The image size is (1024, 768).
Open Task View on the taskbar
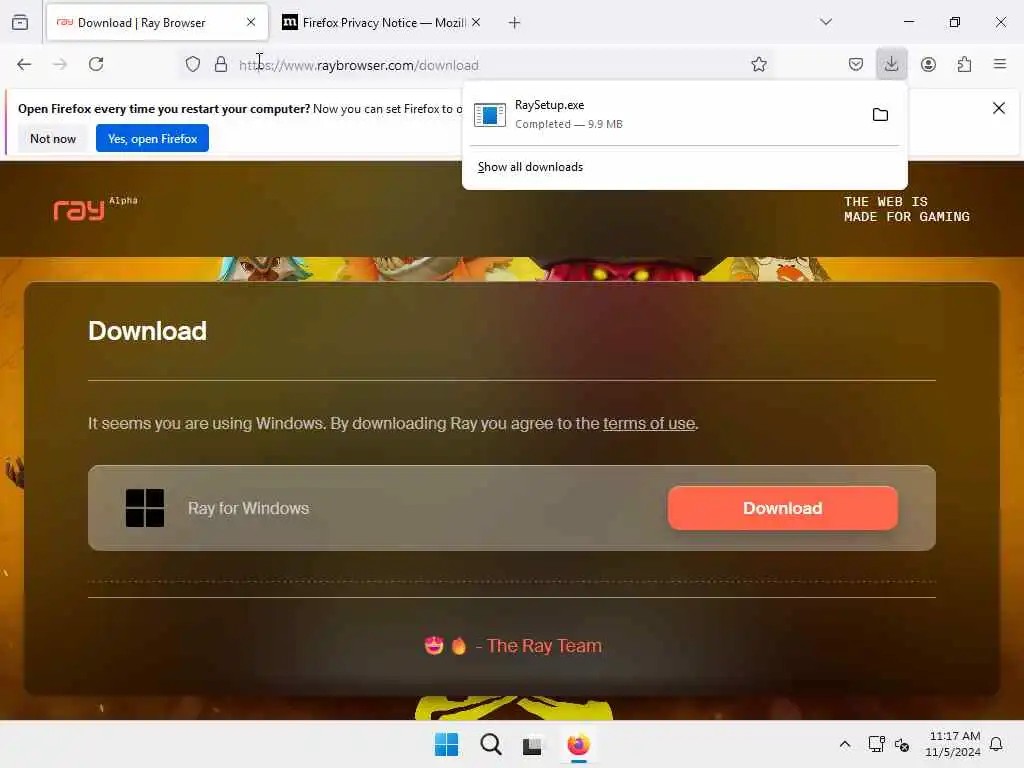tap(532, 745)
